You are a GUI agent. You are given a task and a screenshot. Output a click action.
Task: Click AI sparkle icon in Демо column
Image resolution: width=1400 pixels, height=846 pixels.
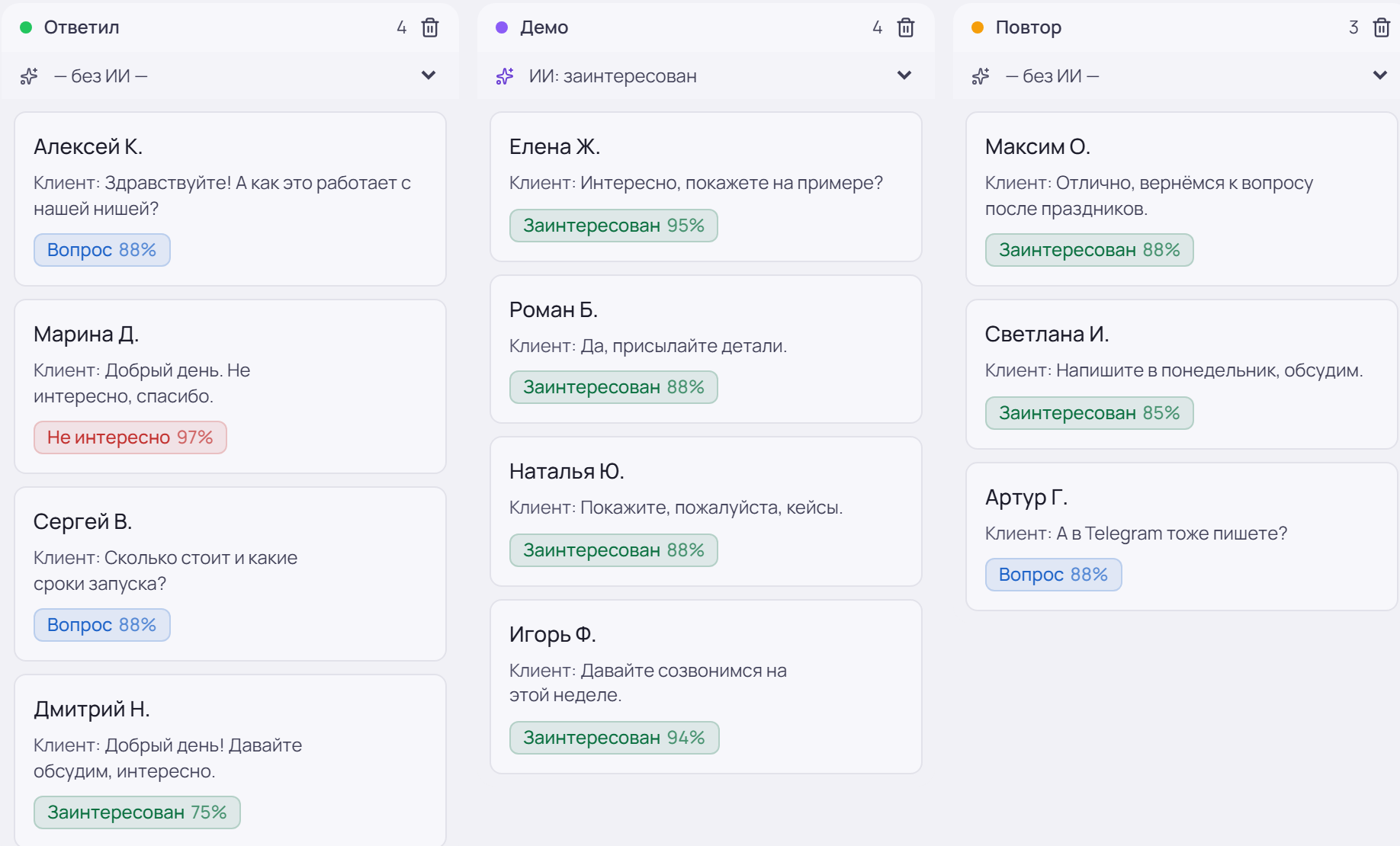(x=505, y=76)
